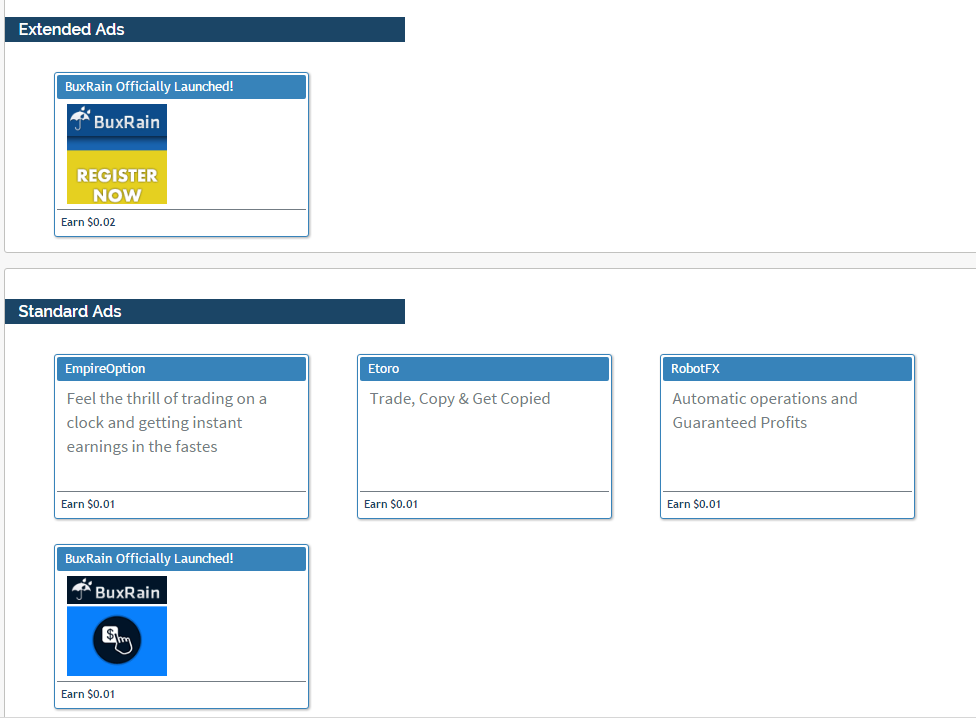The width and height of the screenshot is (976, 718).
Task: Open the EmpireOption ad title
Action: pos(105,368)
